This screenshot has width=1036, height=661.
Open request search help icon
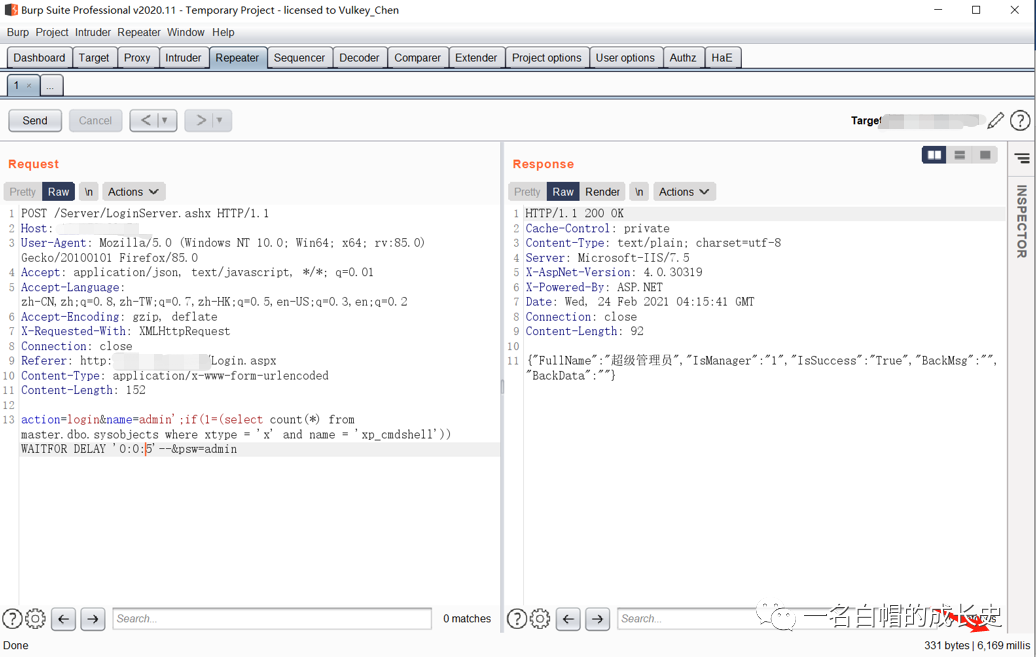(x=12, y=619)
